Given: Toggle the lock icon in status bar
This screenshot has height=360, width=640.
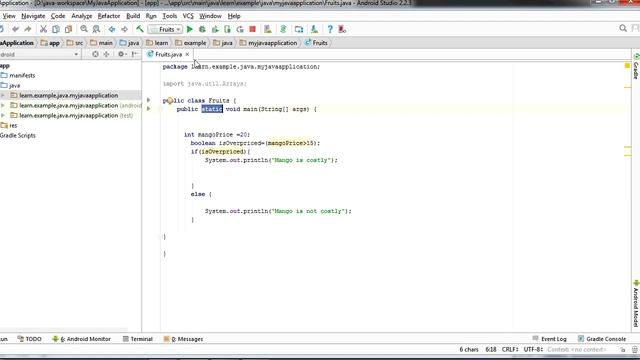Looking at the screenshot, I should point(623,350).
